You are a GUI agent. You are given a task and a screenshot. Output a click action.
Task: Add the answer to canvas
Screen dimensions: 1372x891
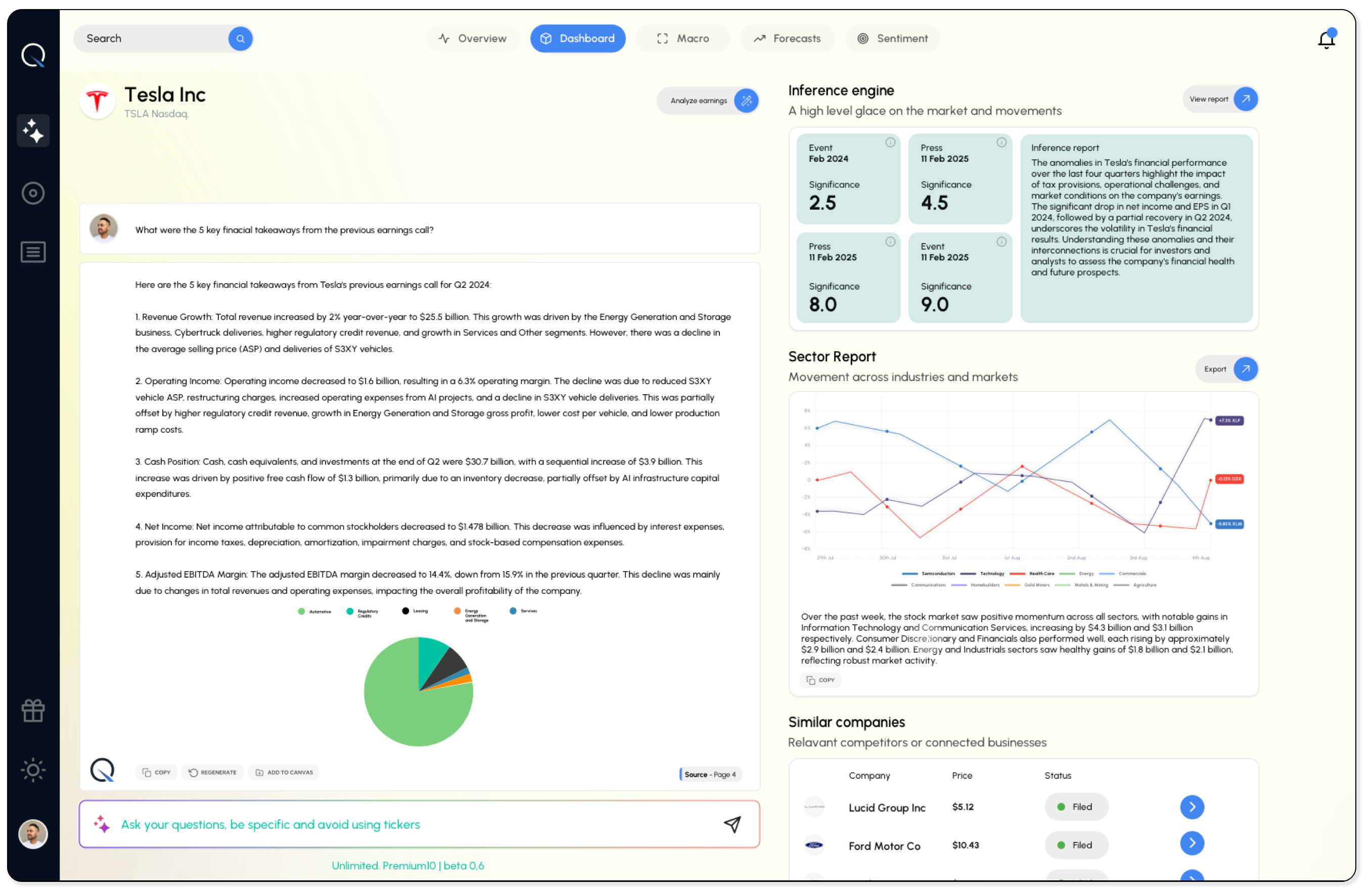click(284, 773)
